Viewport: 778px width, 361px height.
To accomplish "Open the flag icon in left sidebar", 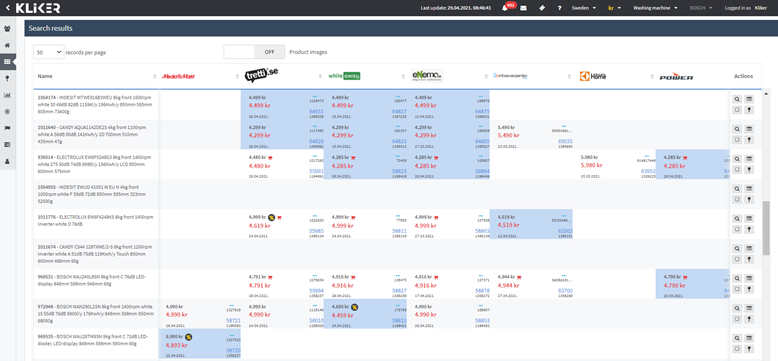I will coord(7,128).
